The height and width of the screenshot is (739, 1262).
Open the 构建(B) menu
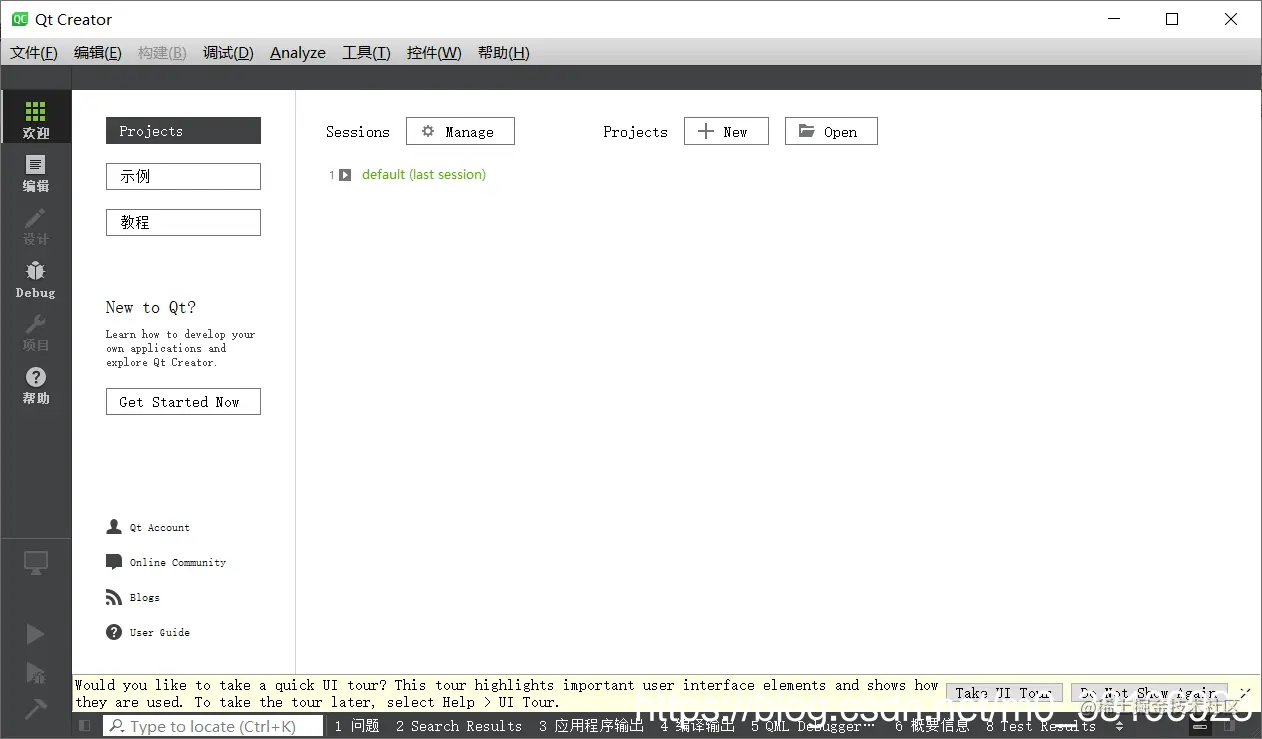pos(162,53)
